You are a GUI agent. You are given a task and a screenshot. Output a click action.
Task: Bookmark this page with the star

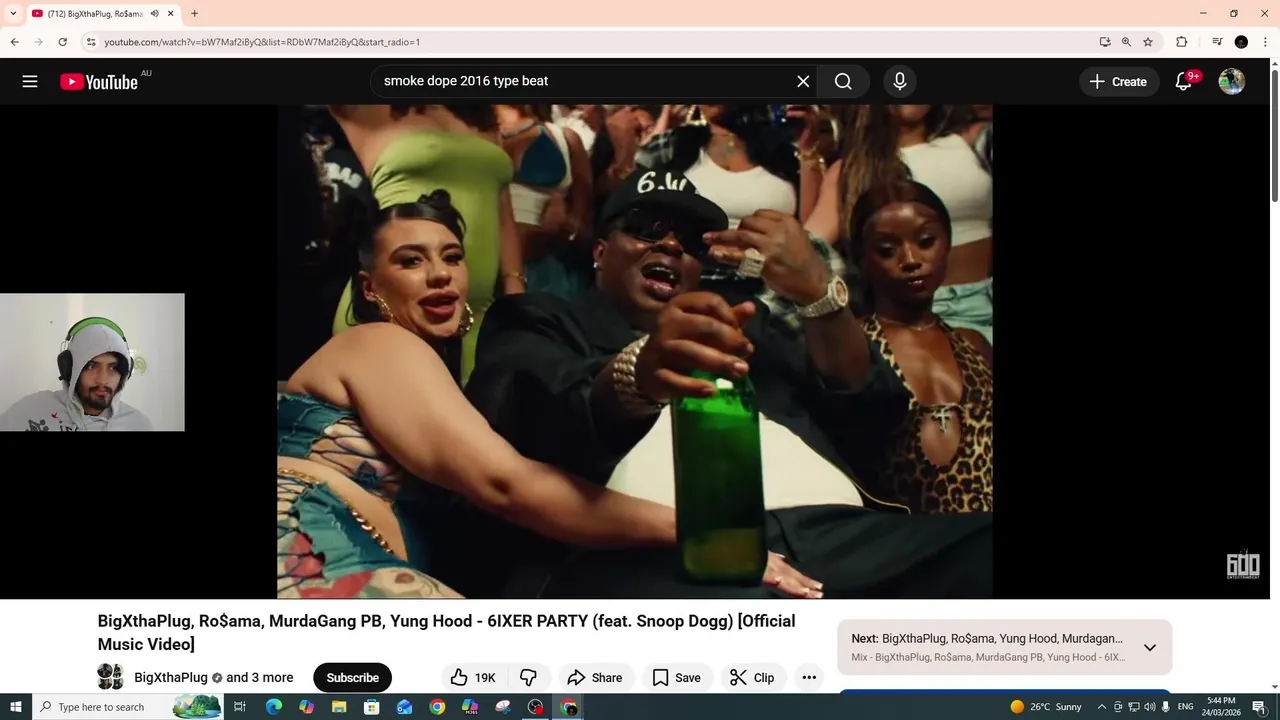[x=1148, y=42]
